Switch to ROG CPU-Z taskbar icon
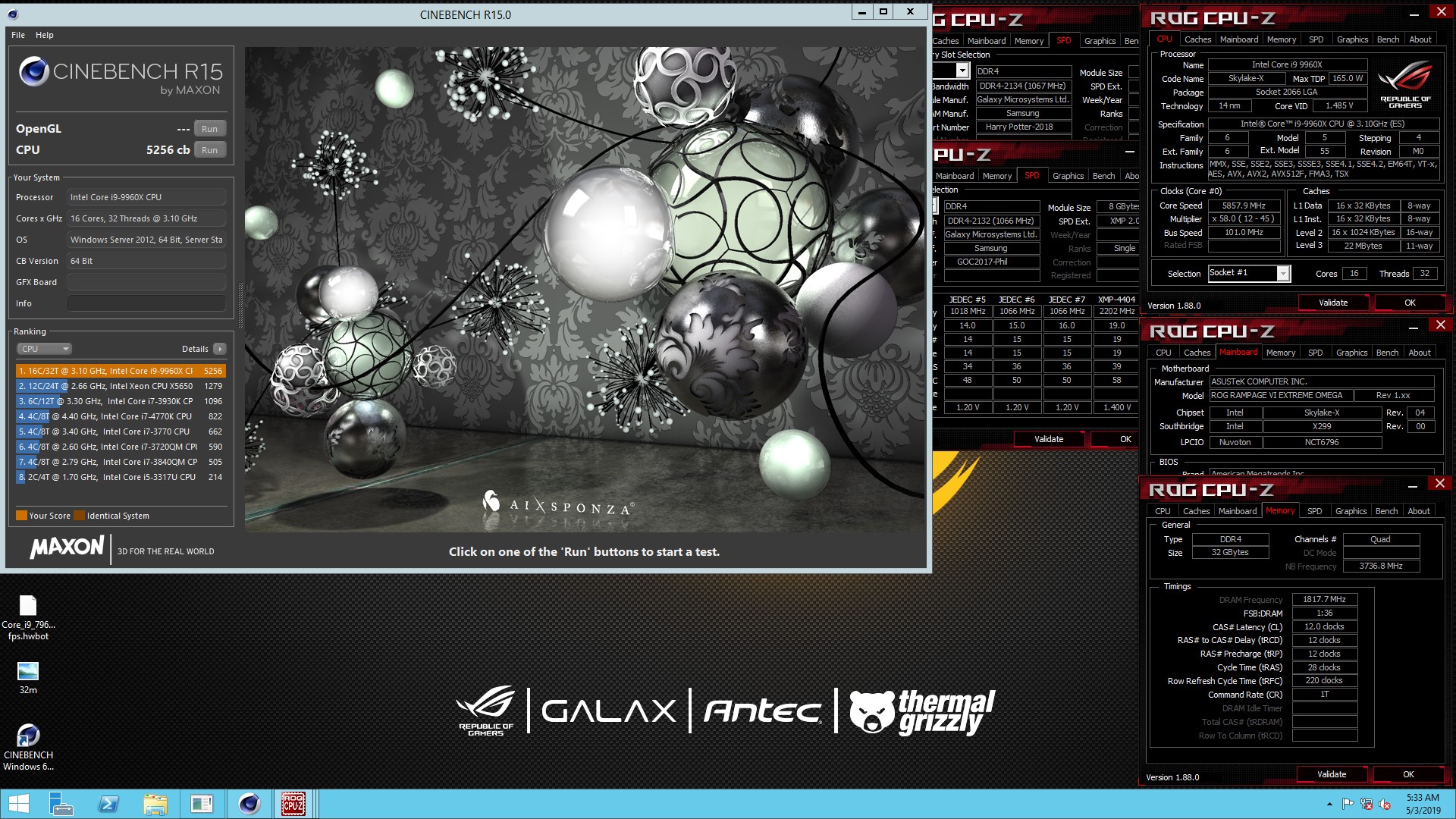This screenshot has width=1456, height=819. click(x=293, y=804)
